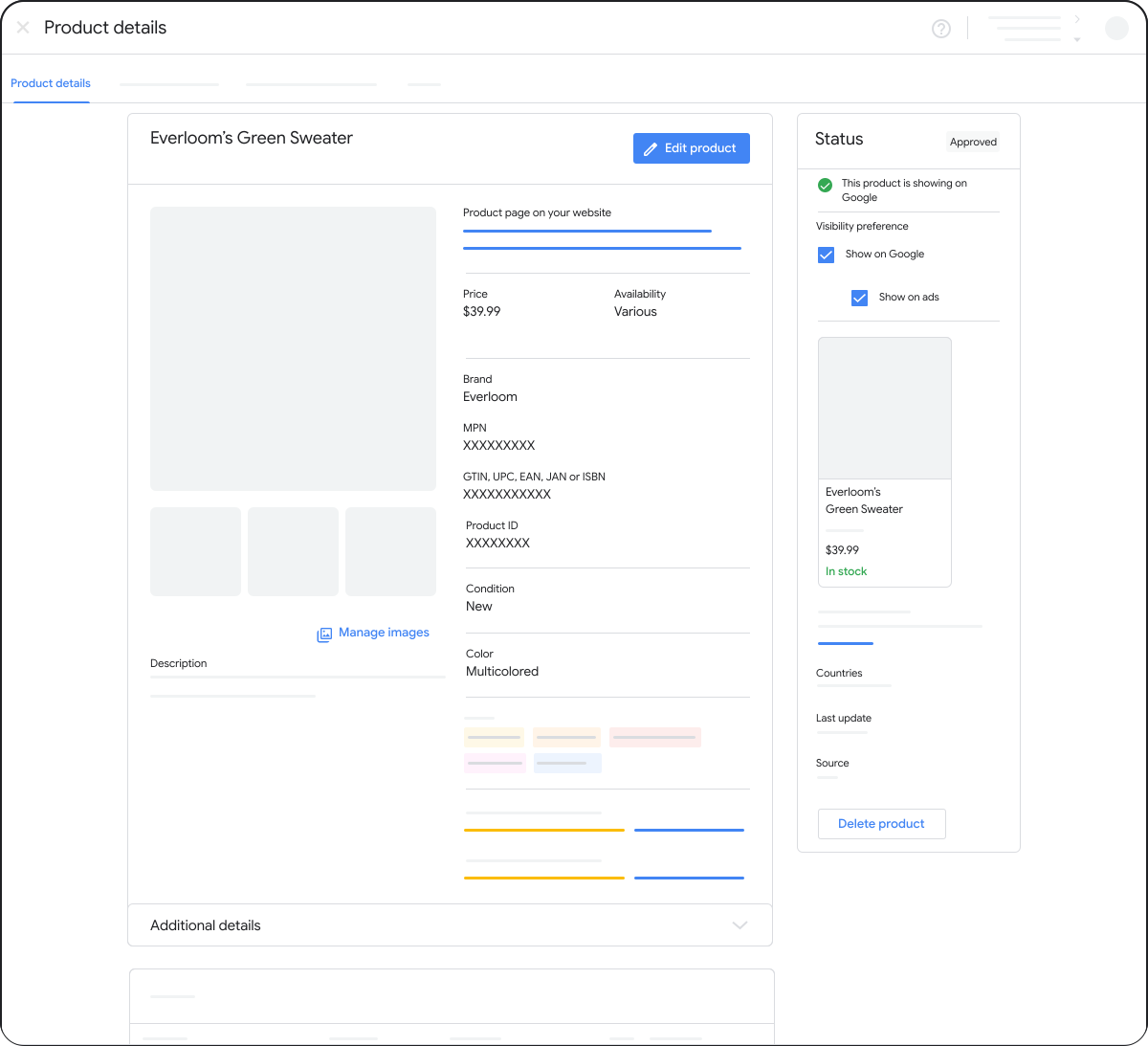Screen dimensions: 1148x1046
Task: Open the product preview card image
Action: (x=885, y=409)
